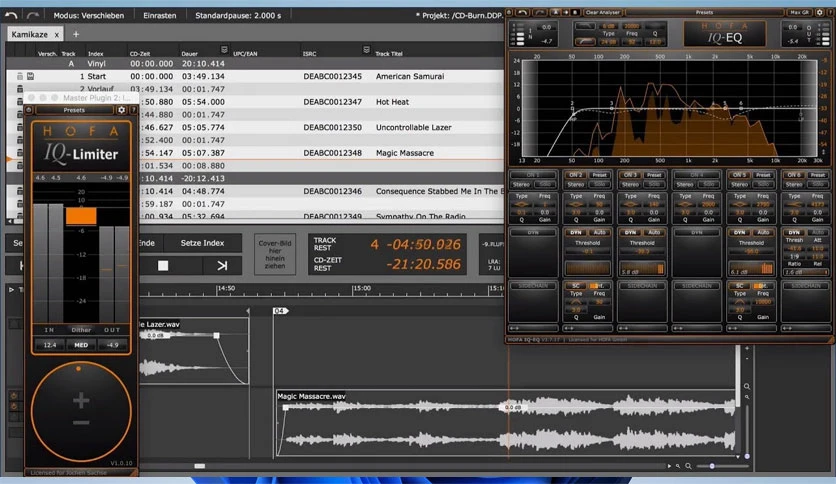Click the timeline zoom magnifier icon
The height and width of the screenshot is (484, 836).
tap(688, 466)
